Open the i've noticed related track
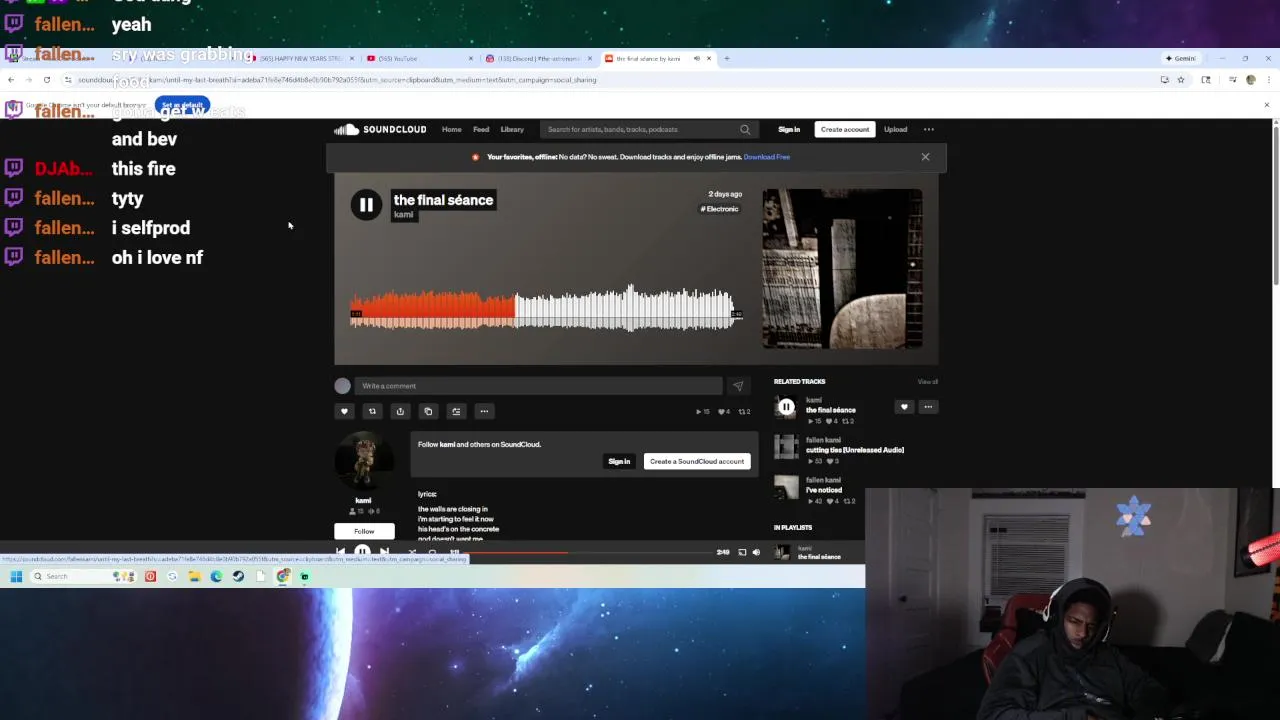Image resolution: width=1280 pixels, height=720 pixels. point(824,490)
